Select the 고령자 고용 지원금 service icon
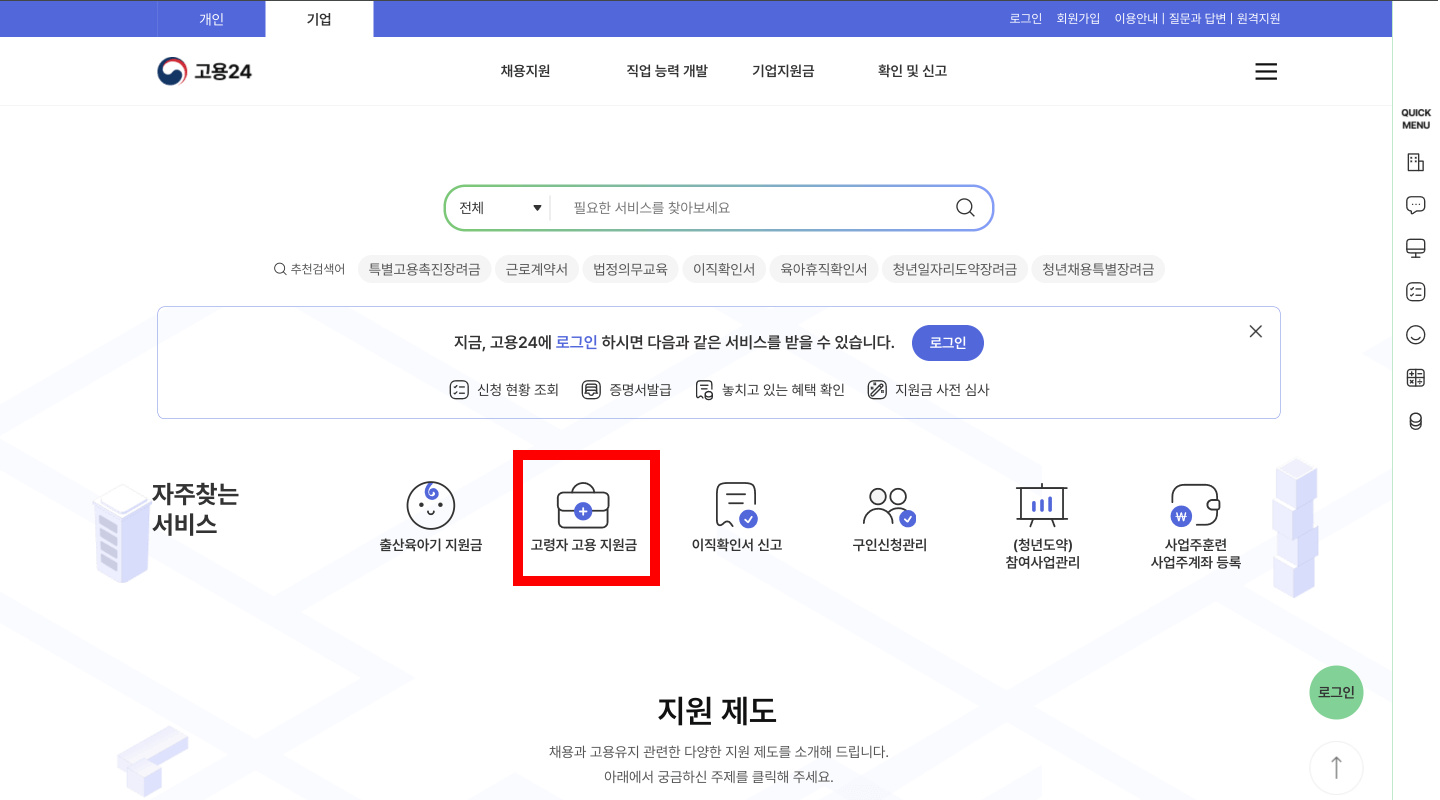 click(585, 518)
